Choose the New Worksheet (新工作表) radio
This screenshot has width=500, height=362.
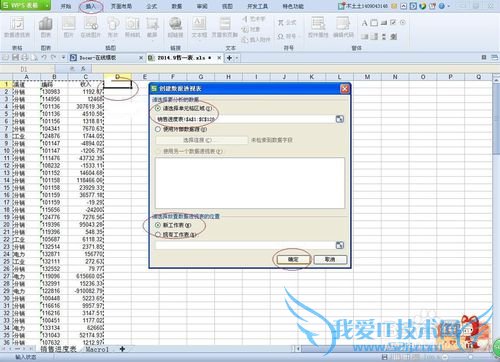(x=158, y=225)
